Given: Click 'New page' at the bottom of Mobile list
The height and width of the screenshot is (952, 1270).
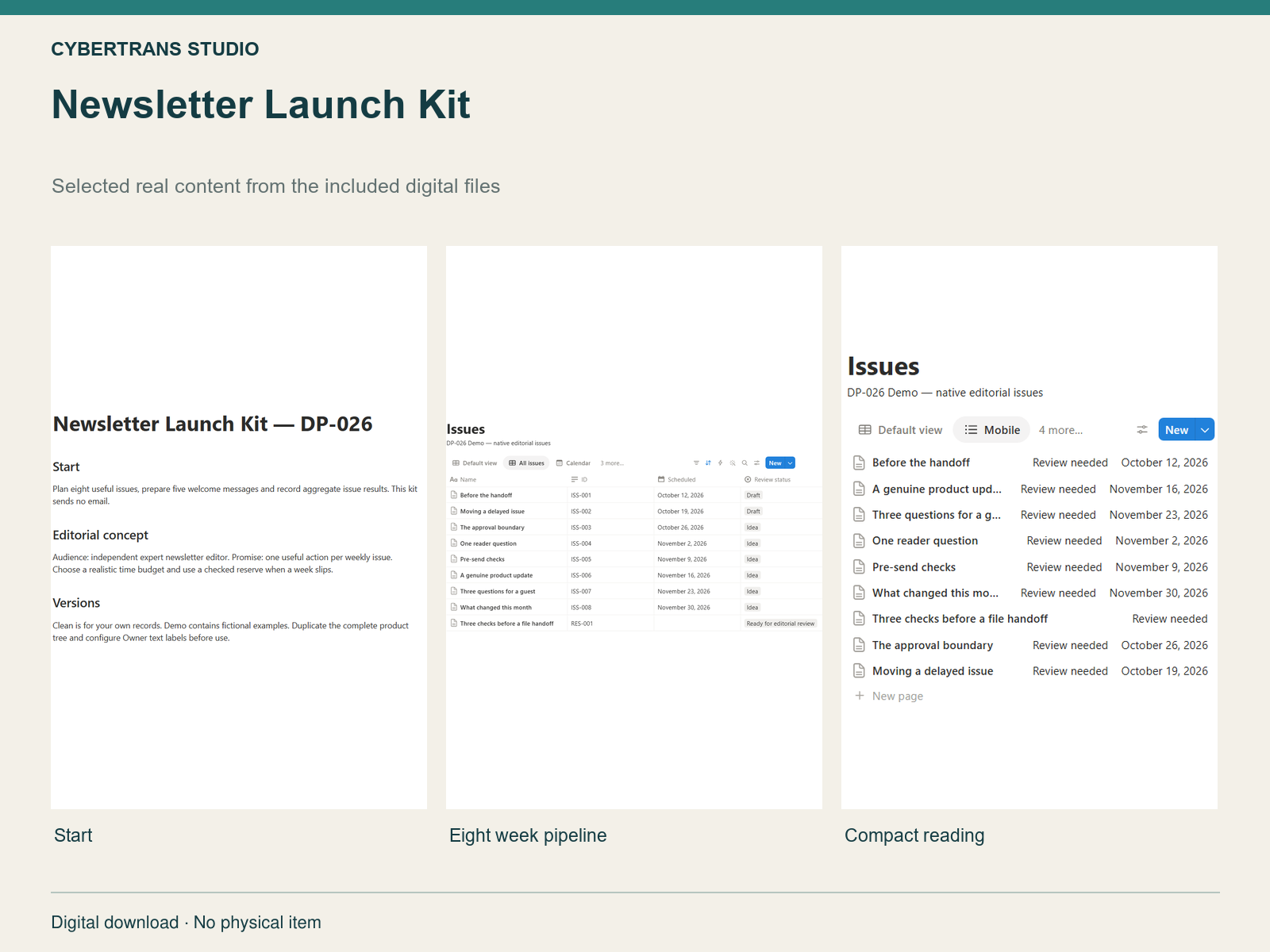Looking at the screenshot, I should click(898, 696).
